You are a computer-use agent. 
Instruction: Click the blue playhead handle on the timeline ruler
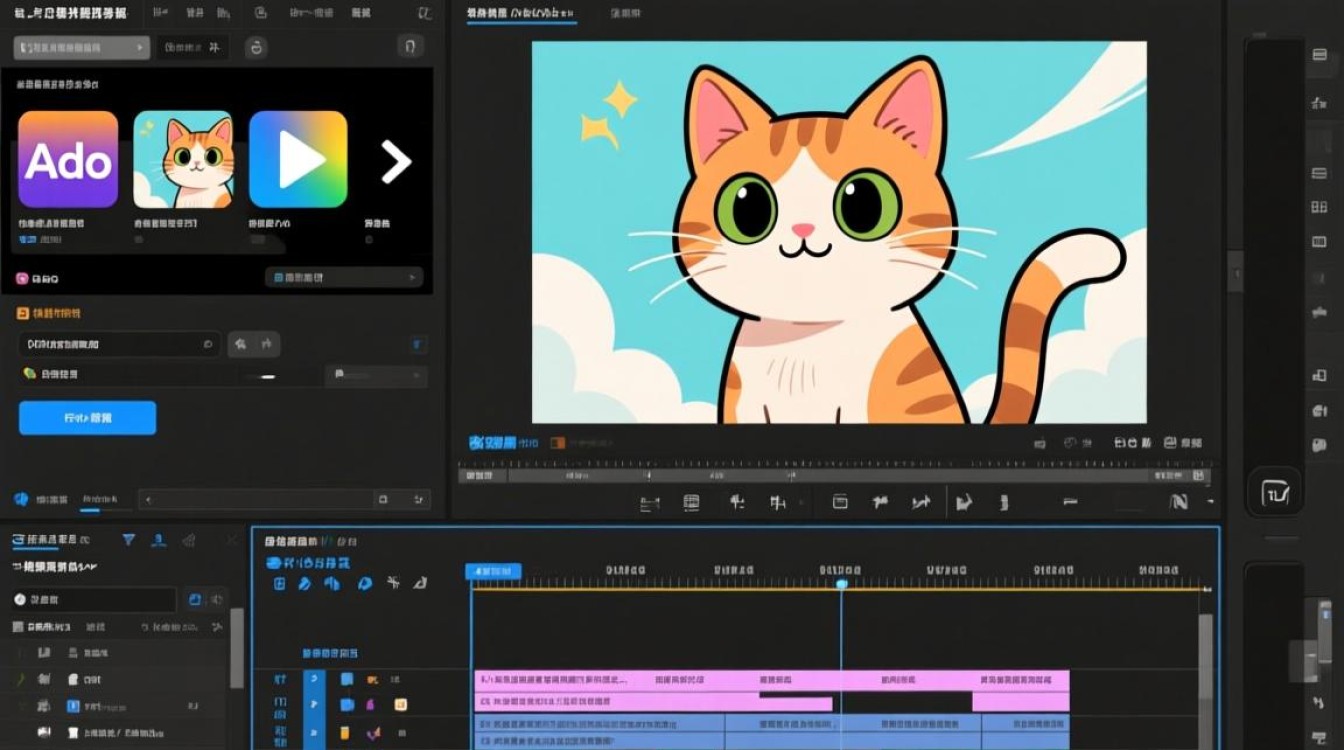click(x=841, y=583)
